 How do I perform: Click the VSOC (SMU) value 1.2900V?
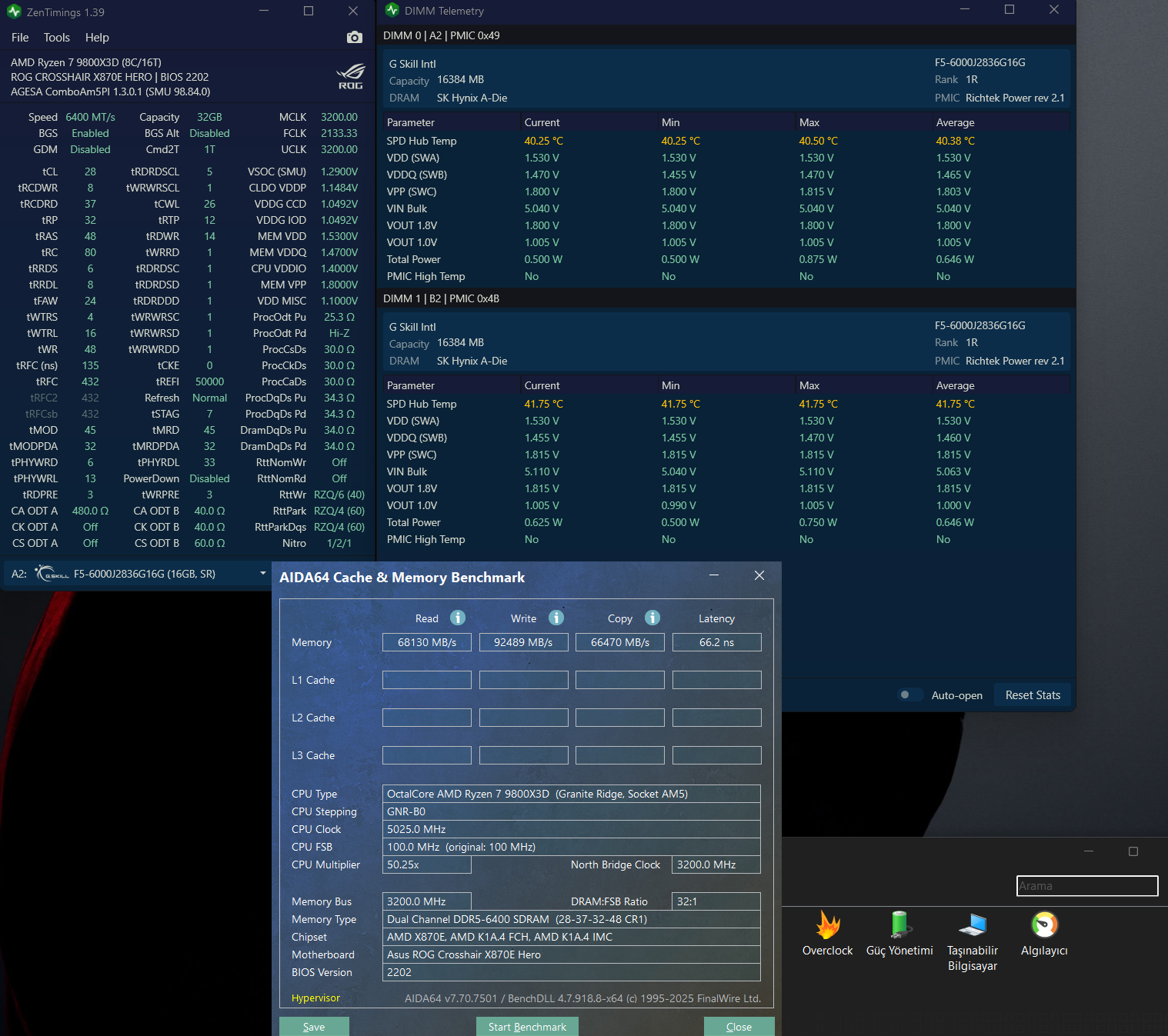tap(339, 172)
